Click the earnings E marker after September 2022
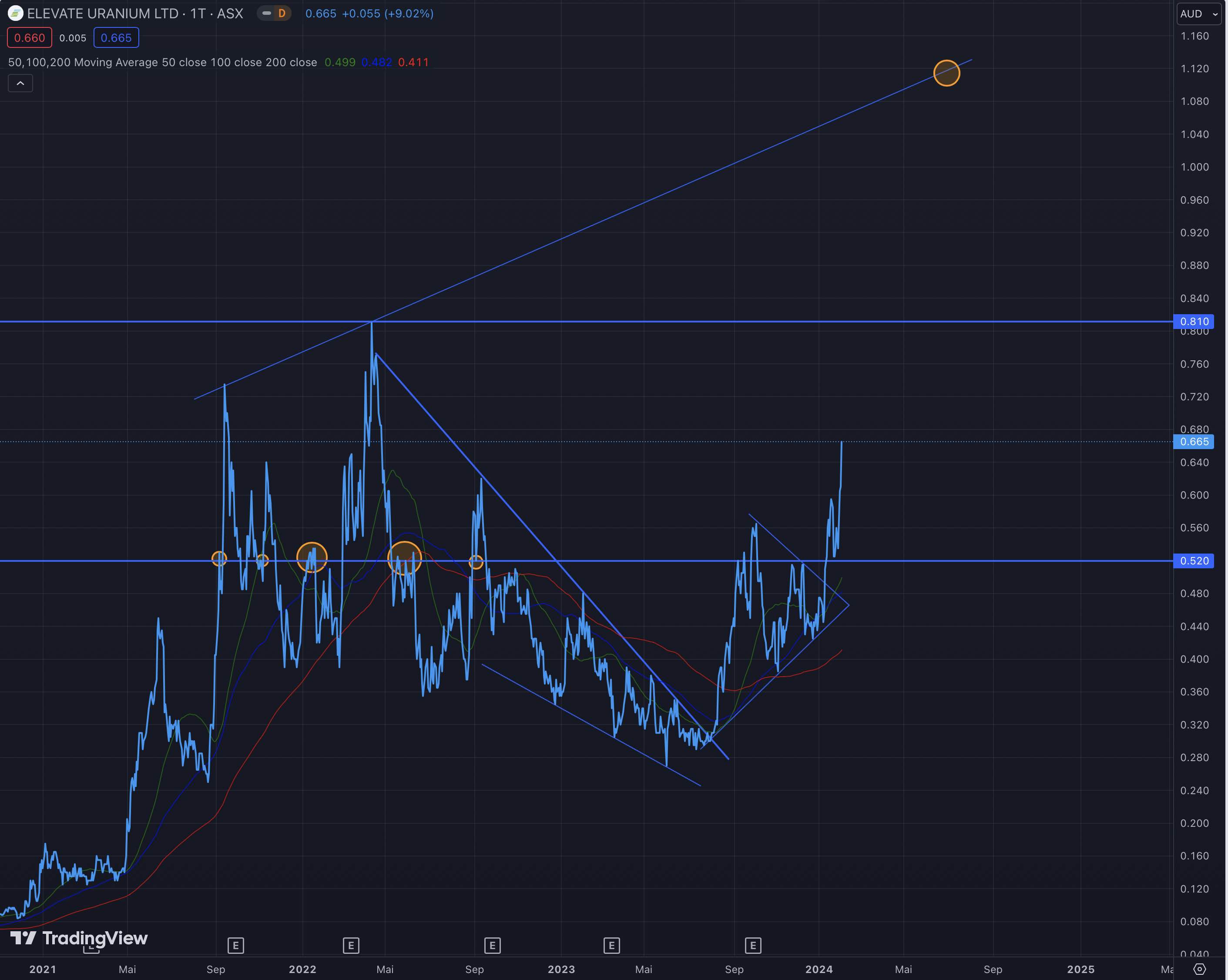This screenshot has width=1228, height=980. tap(492, 946)
